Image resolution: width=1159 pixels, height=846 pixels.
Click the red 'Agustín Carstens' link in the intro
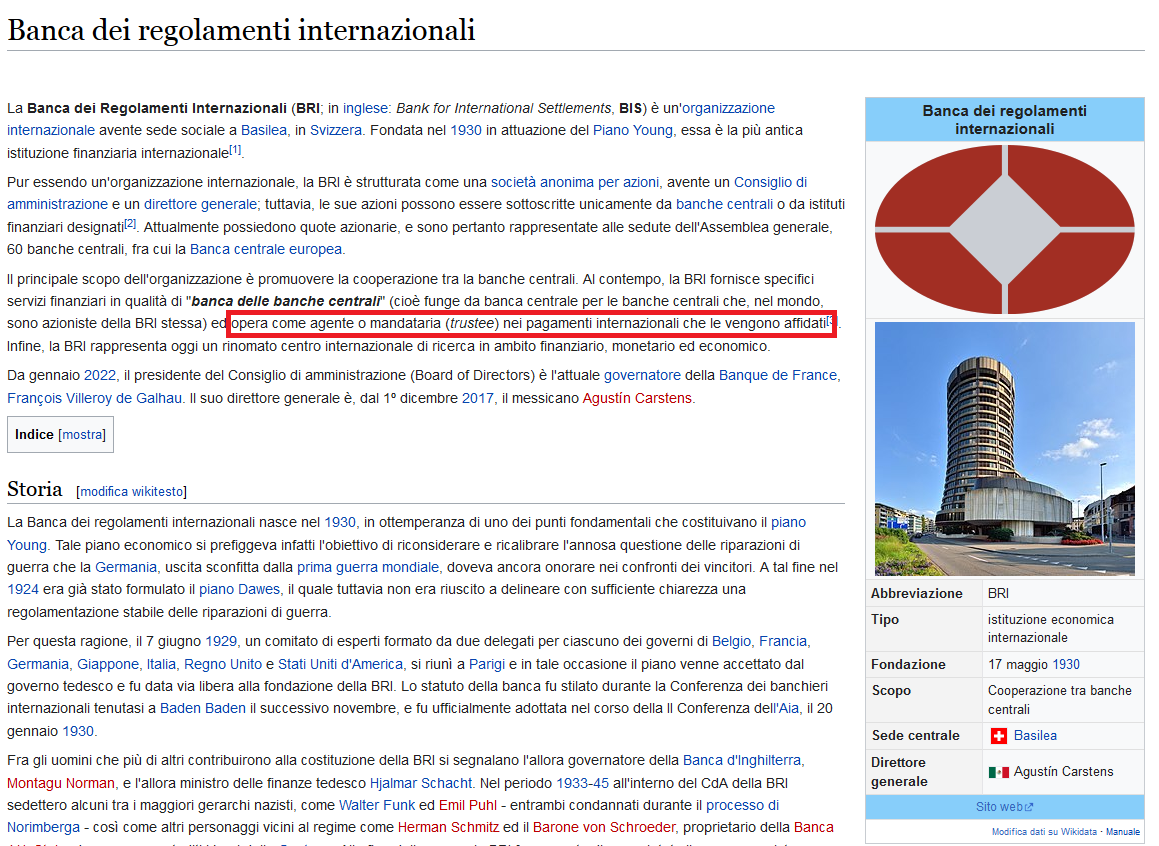[x=637, y=398]
